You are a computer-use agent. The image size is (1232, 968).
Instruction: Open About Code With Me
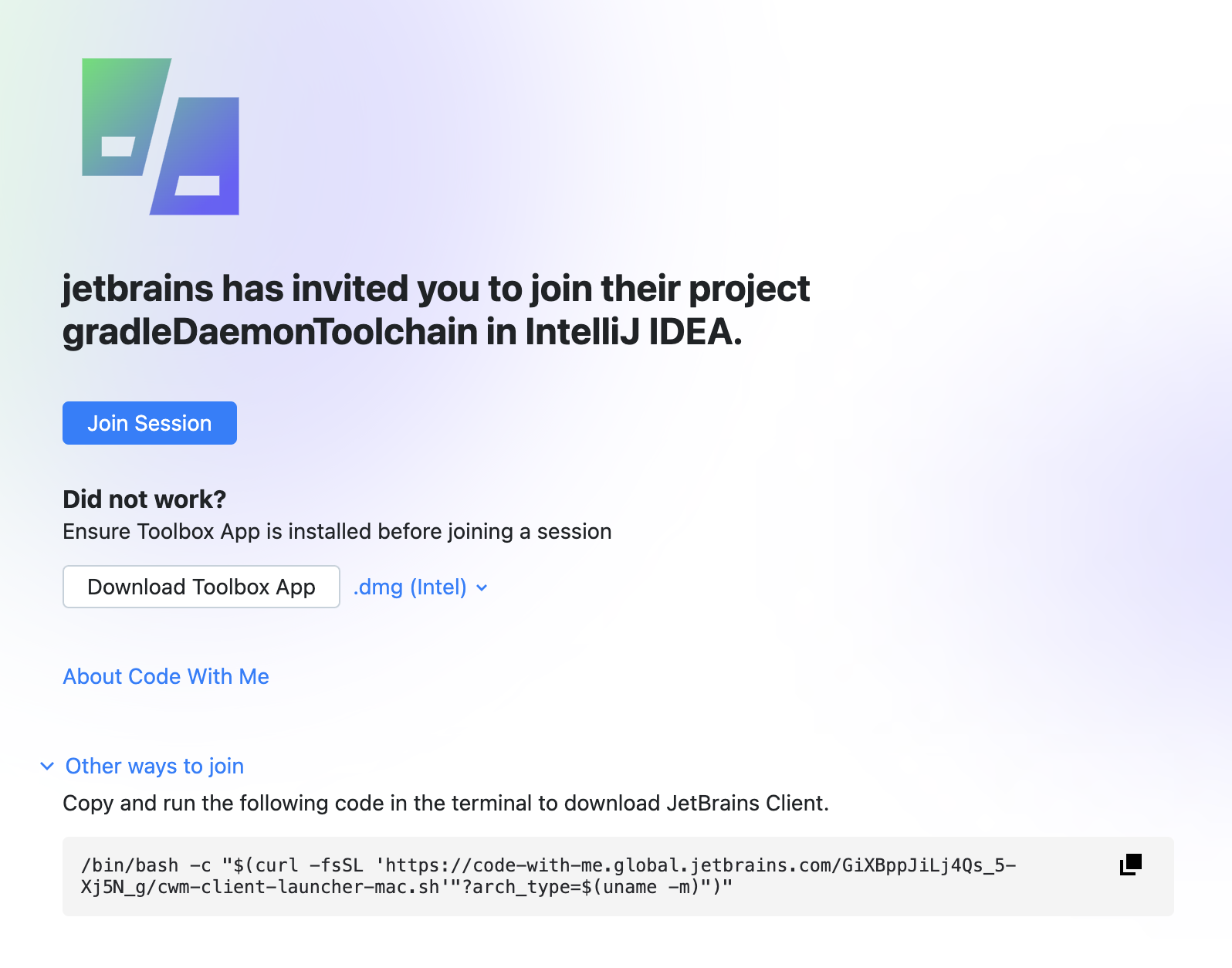(166, 677)
